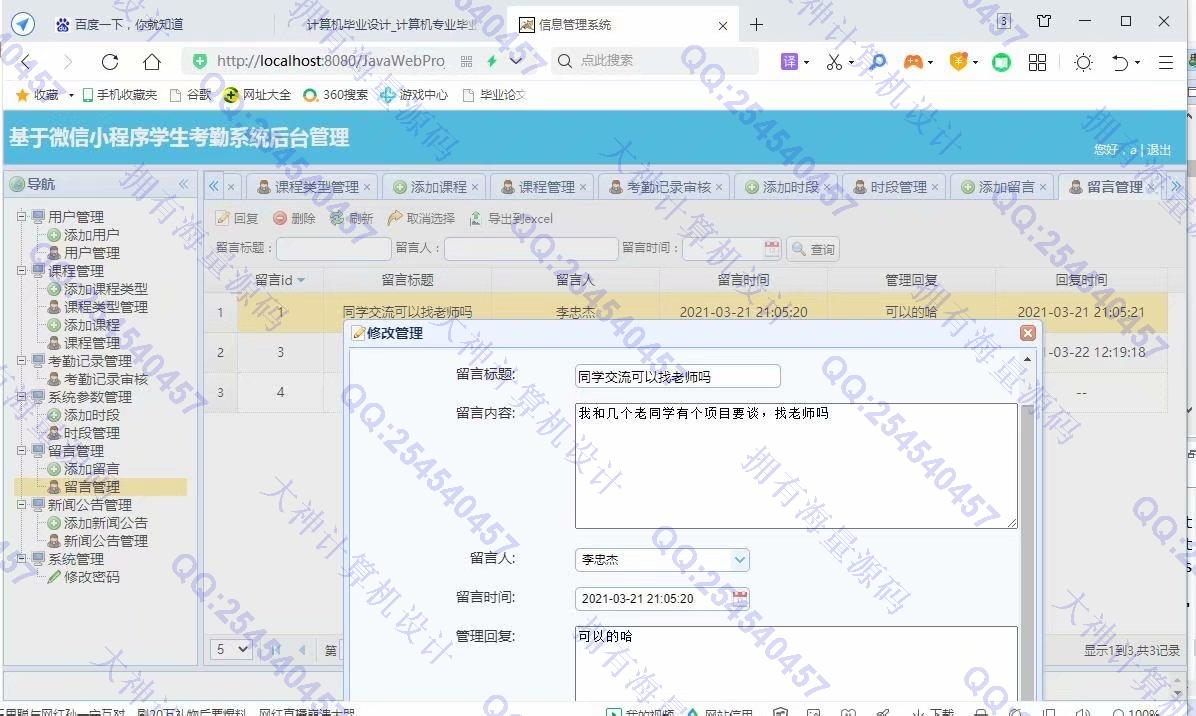Refresh the browser page

pyautogui.click(x=110, y=62)
